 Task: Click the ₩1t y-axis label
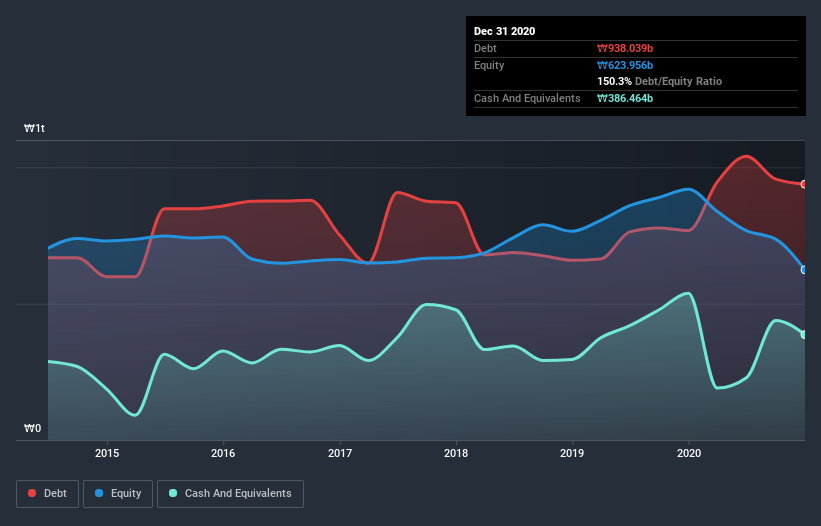[x=35, y=128]
